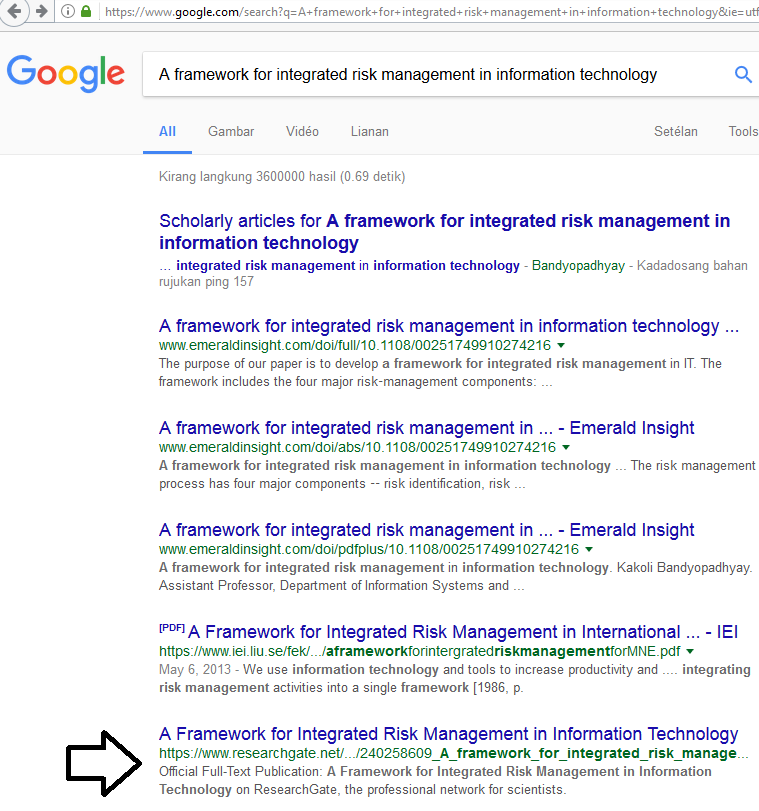Click the researchgate.net green URL text

coord(453,753)
